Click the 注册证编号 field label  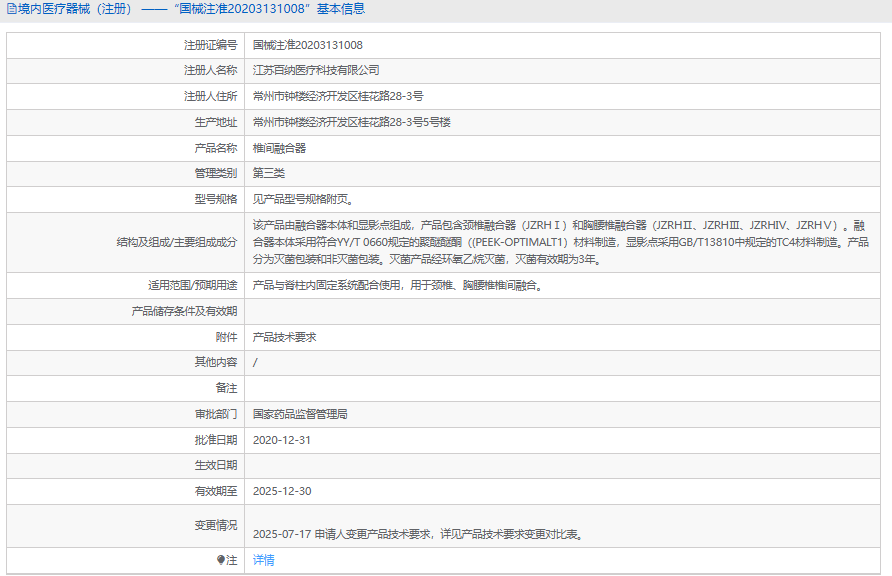(210, 45)
